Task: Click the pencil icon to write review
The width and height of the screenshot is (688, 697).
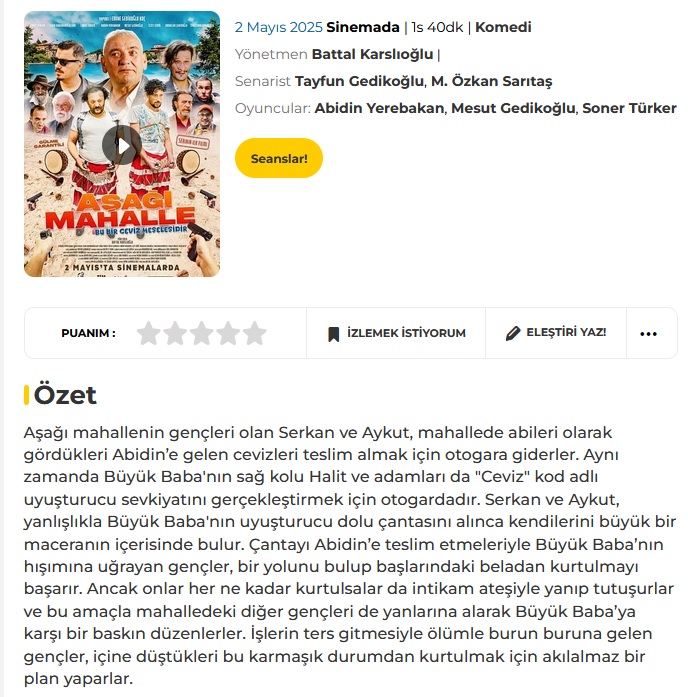Action: [513, 333]
